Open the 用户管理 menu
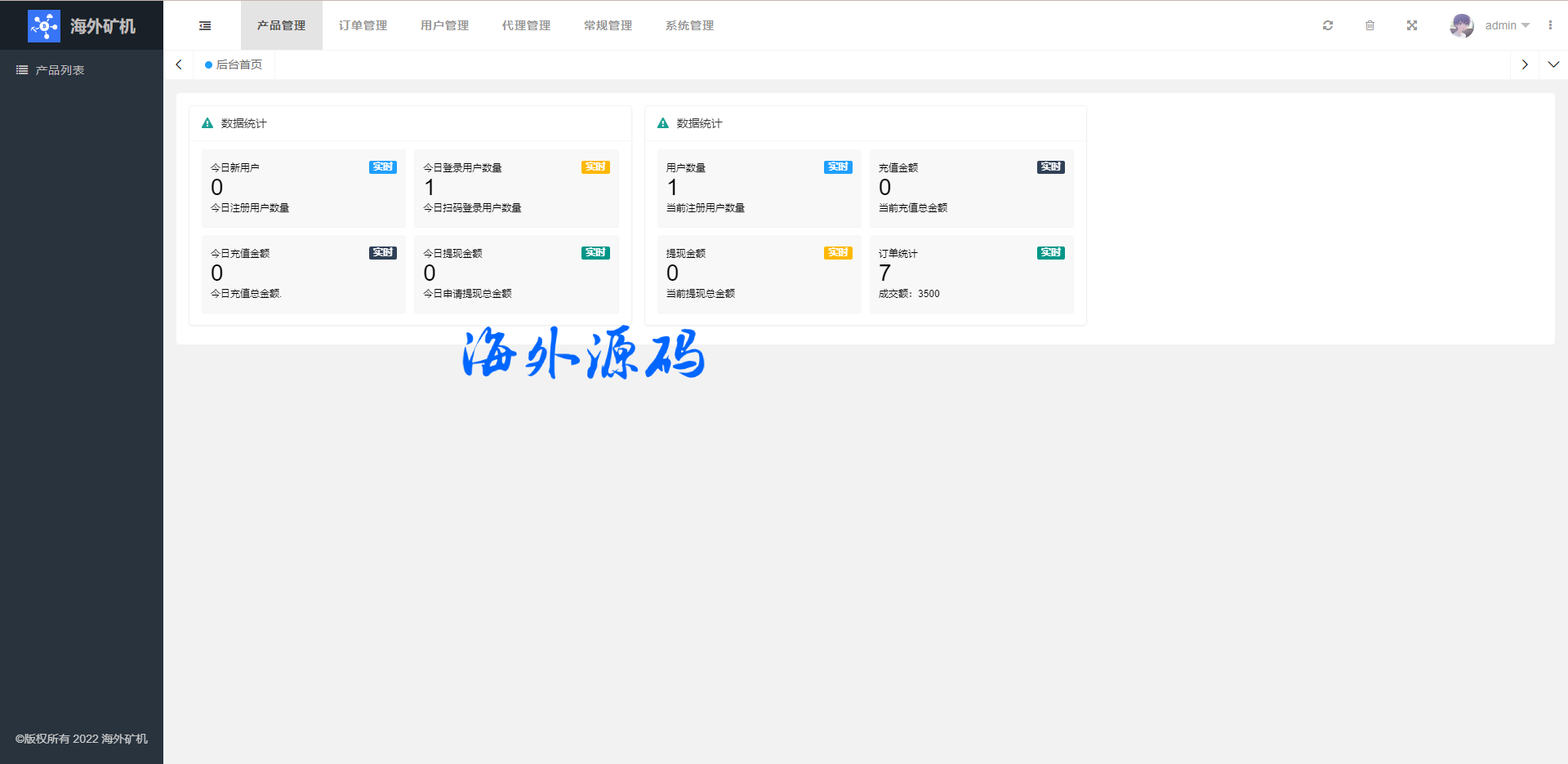 445,26
